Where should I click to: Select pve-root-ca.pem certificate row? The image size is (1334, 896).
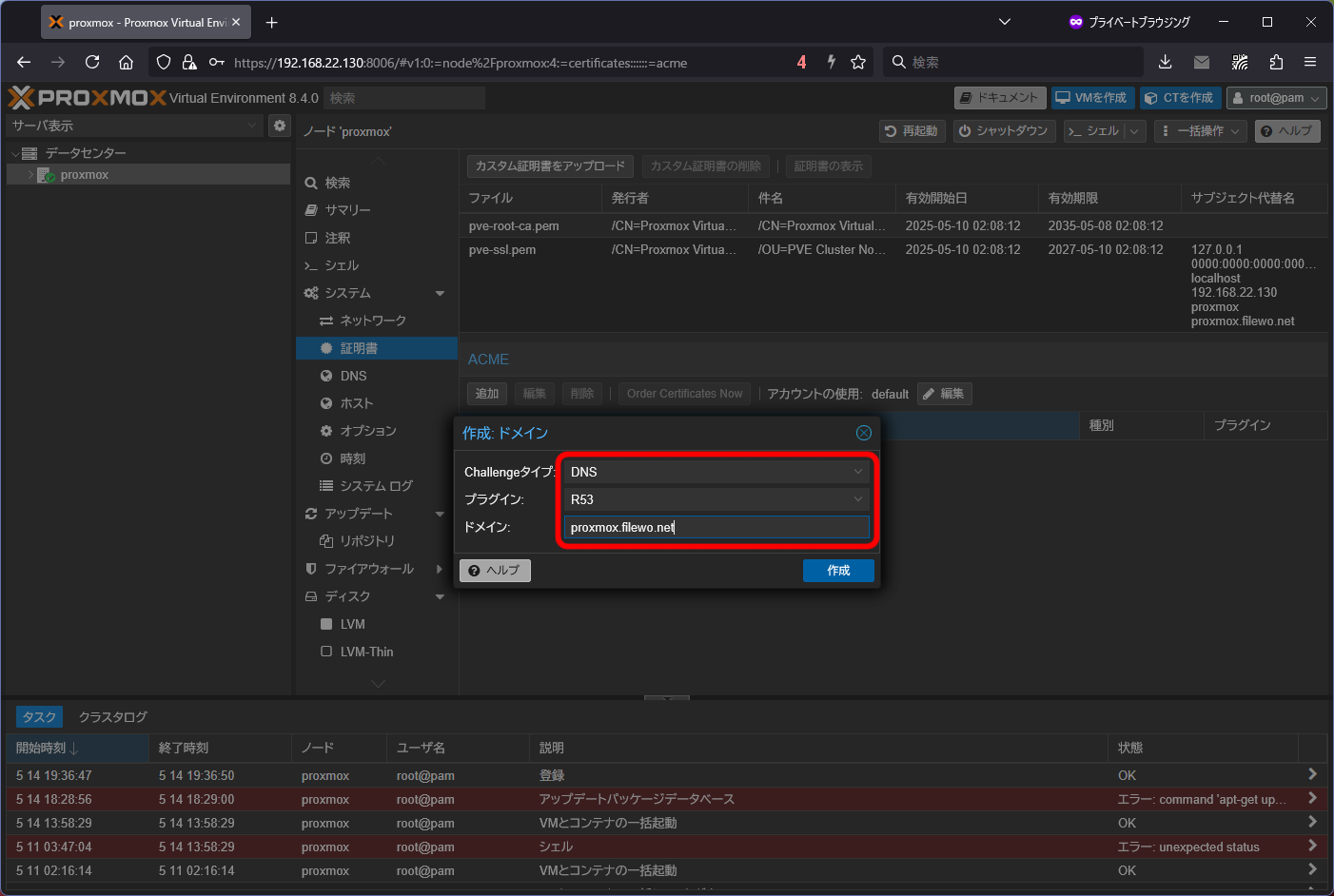pyautogui.click(x=893, y=225)
